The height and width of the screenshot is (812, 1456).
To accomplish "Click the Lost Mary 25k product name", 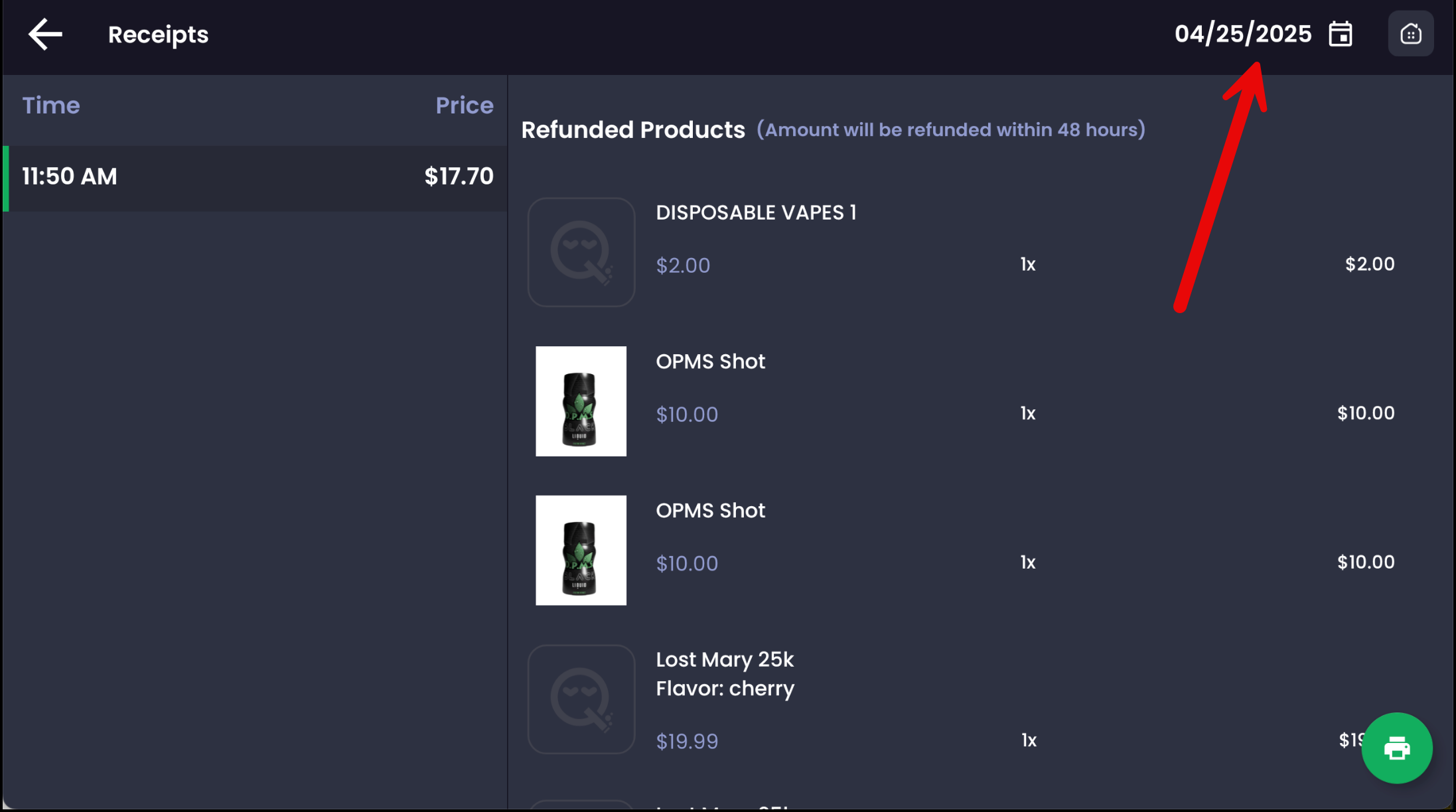I will click(725, 660).
